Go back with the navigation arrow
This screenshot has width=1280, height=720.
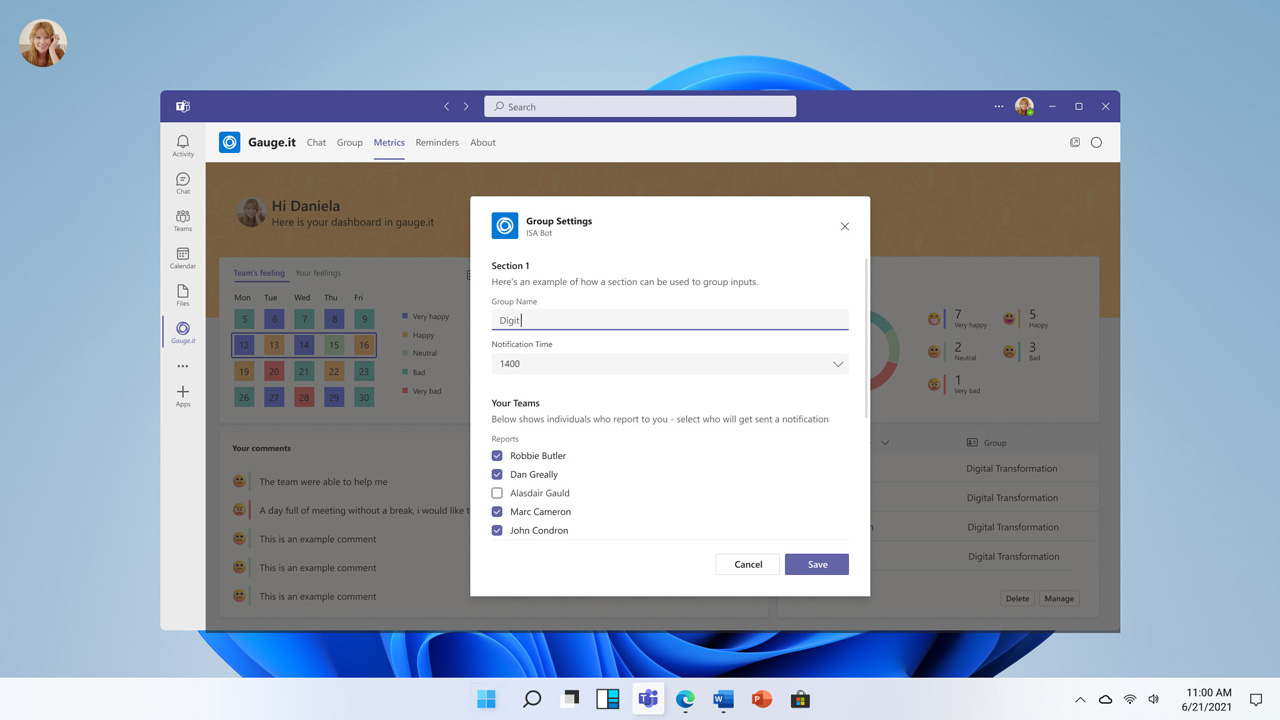tap(447, 106)
